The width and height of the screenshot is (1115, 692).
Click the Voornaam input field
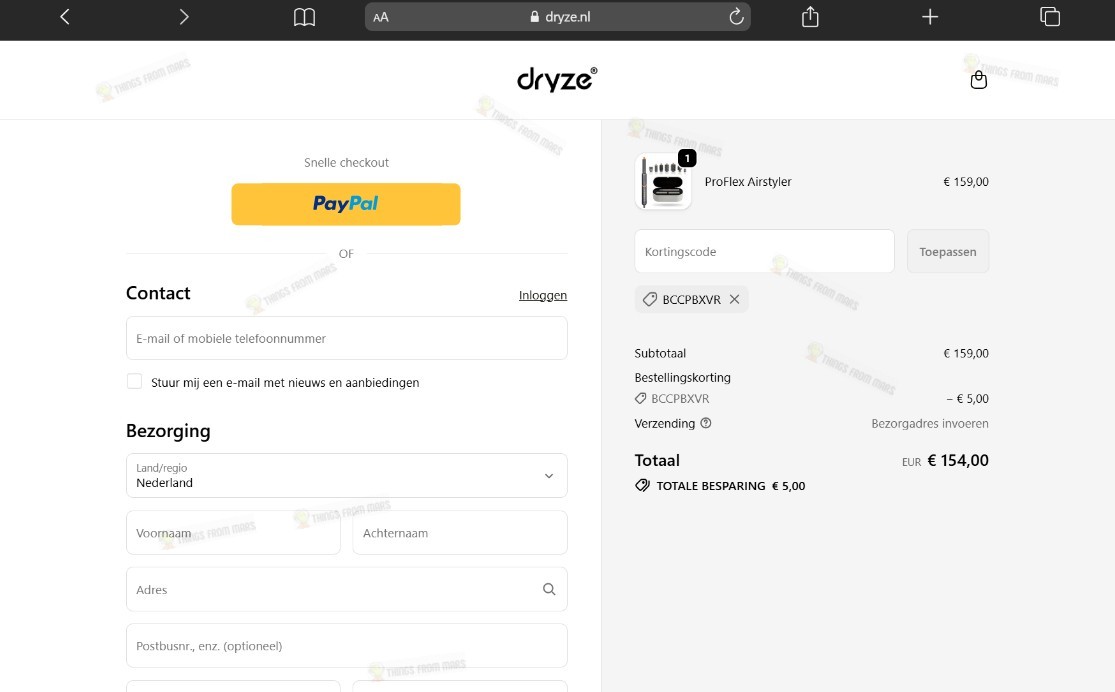(233, 532)
